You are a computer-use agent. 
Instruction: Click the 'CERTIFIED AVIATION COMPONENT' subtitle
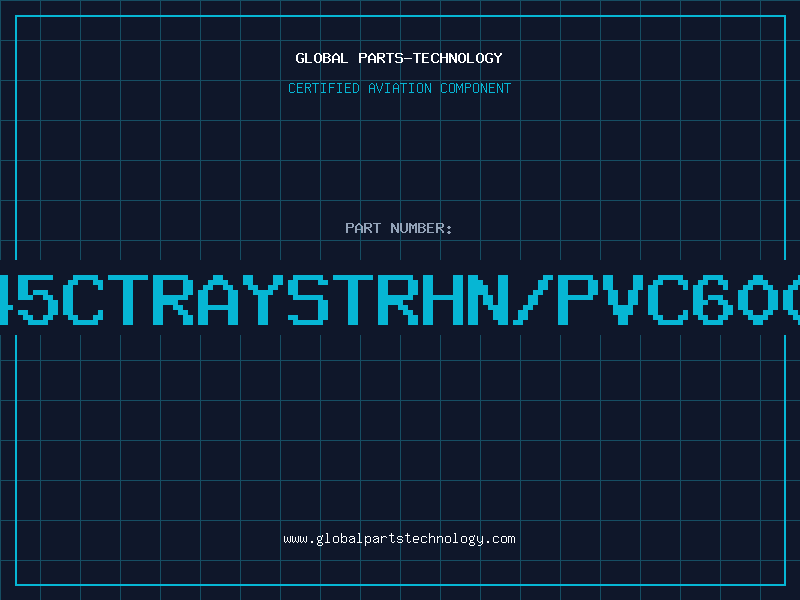[x=399, y=88]
